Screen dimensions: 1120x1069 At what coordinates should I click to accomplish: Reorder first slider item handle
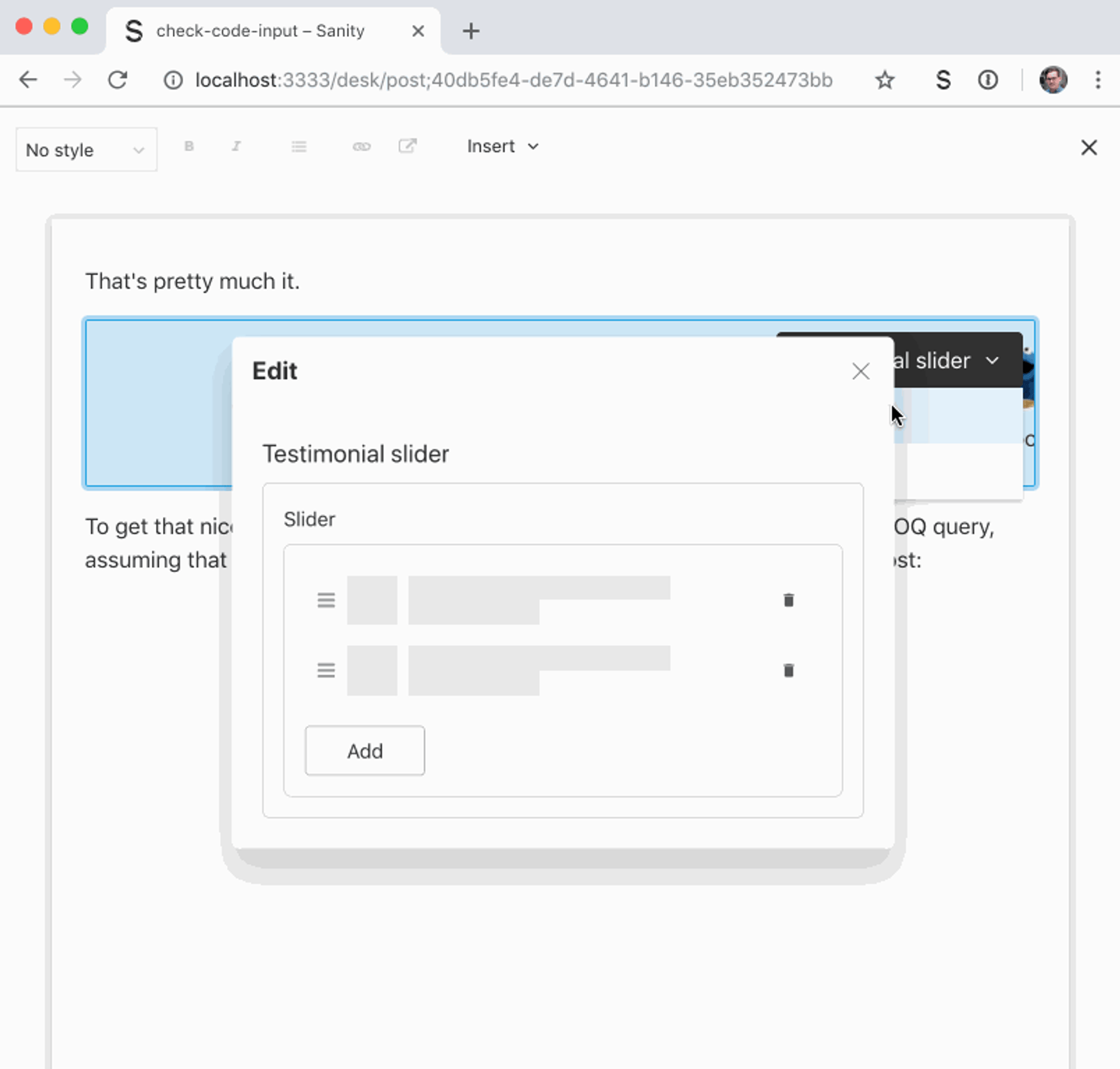point(325,600)
